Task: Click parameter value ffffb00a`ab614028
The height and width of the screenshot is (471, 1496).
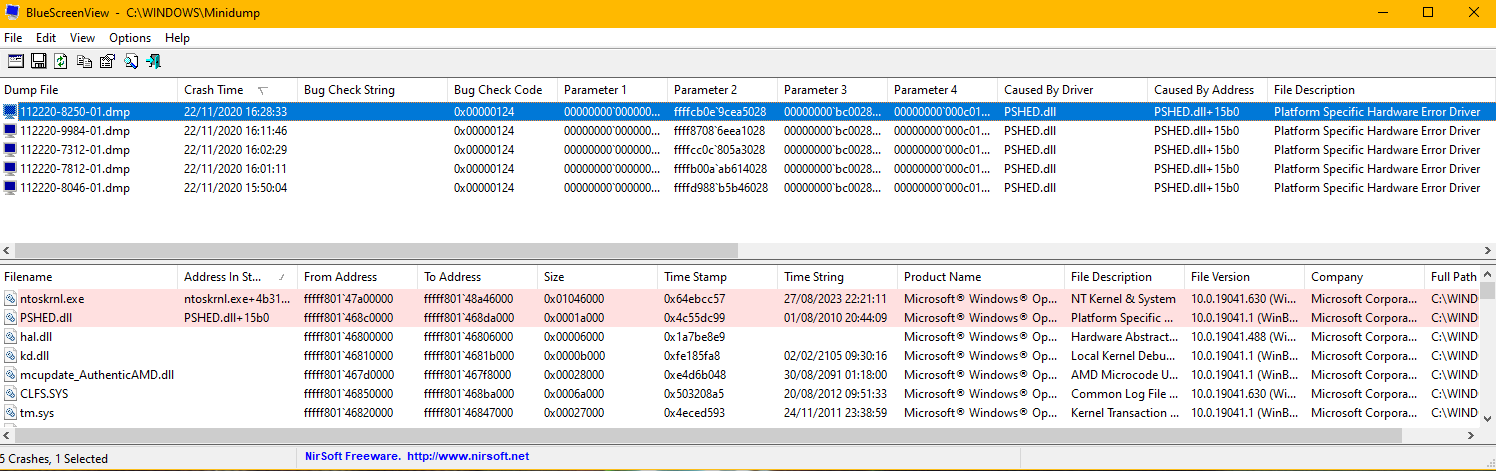Action: 720,169
